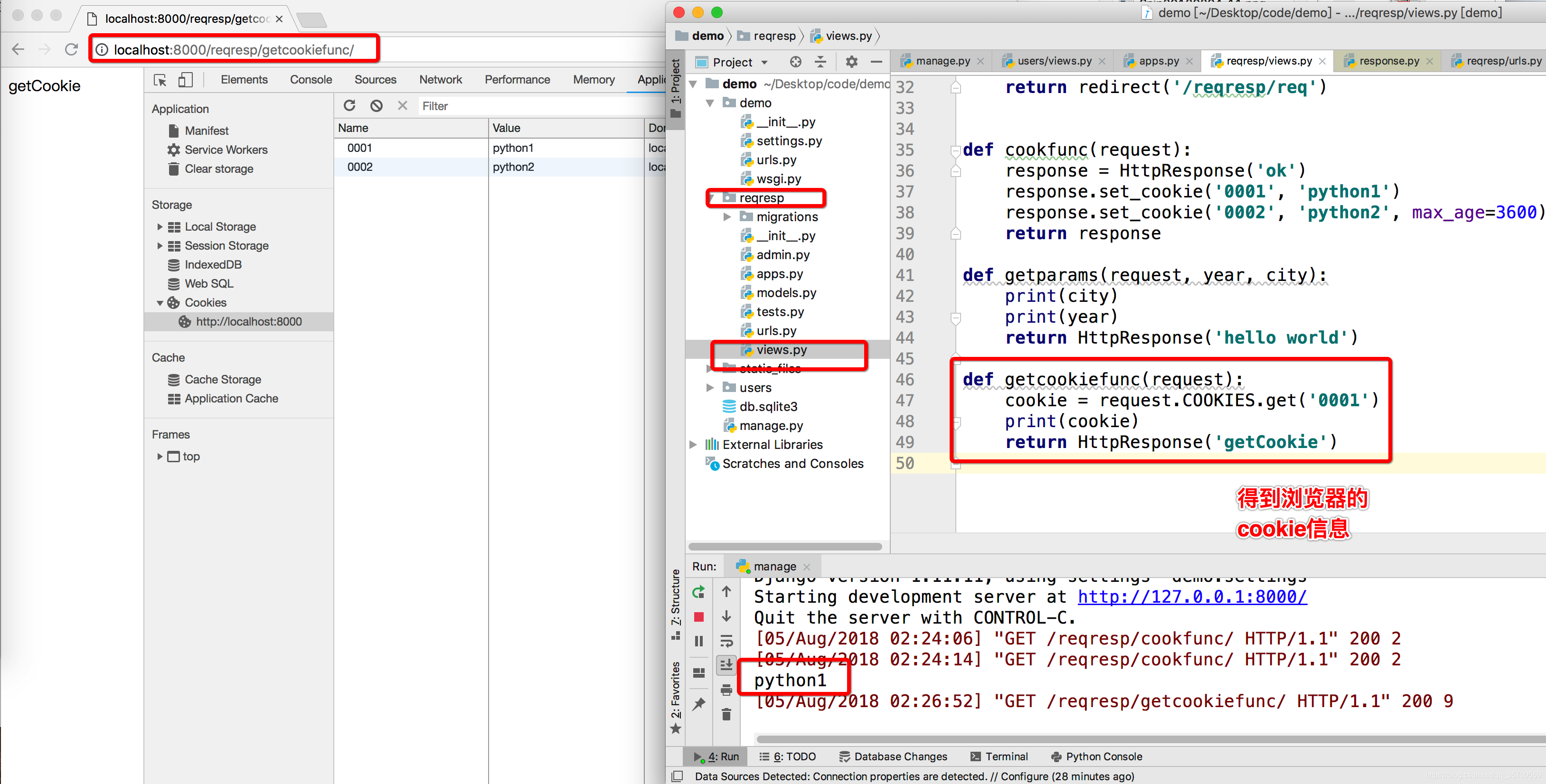Click DevTools inspect element picker icon

pos(160,80)
